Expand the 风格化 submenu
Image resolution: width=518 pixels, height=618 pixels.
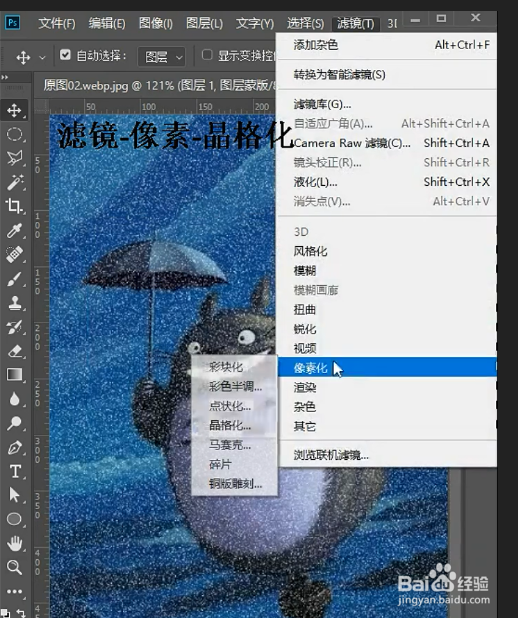tap(387, 251)
